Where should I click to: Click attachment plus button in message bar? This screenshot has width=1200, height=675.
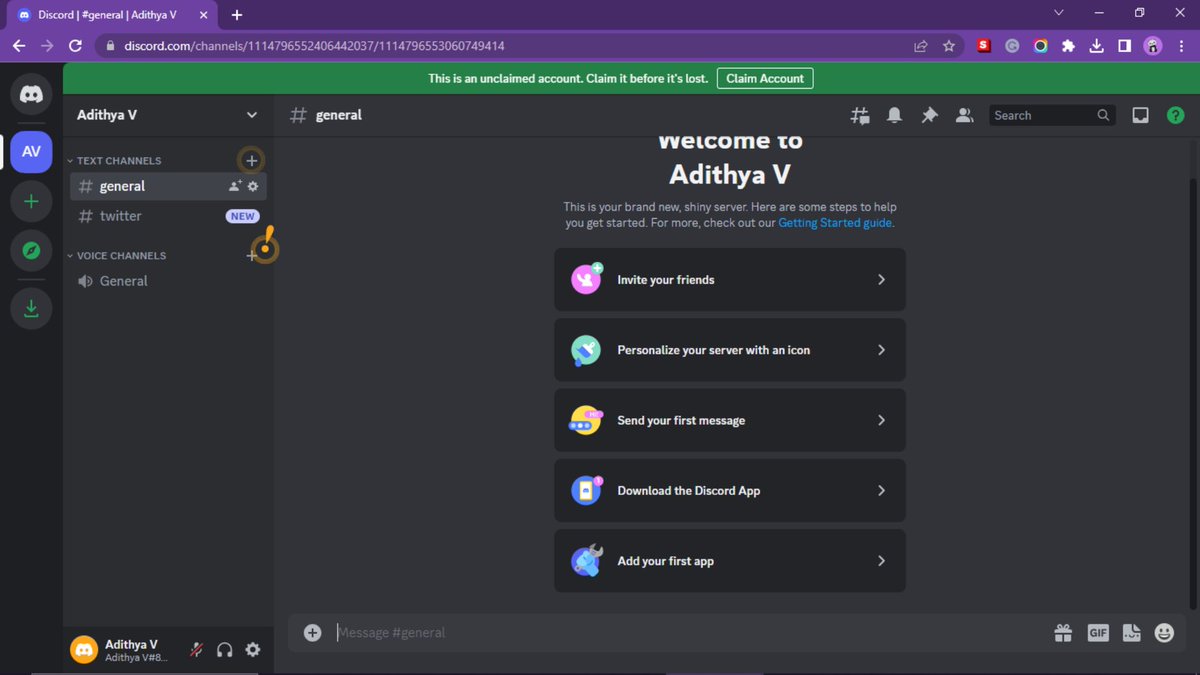pyautogui.click(x=313, y=632)
